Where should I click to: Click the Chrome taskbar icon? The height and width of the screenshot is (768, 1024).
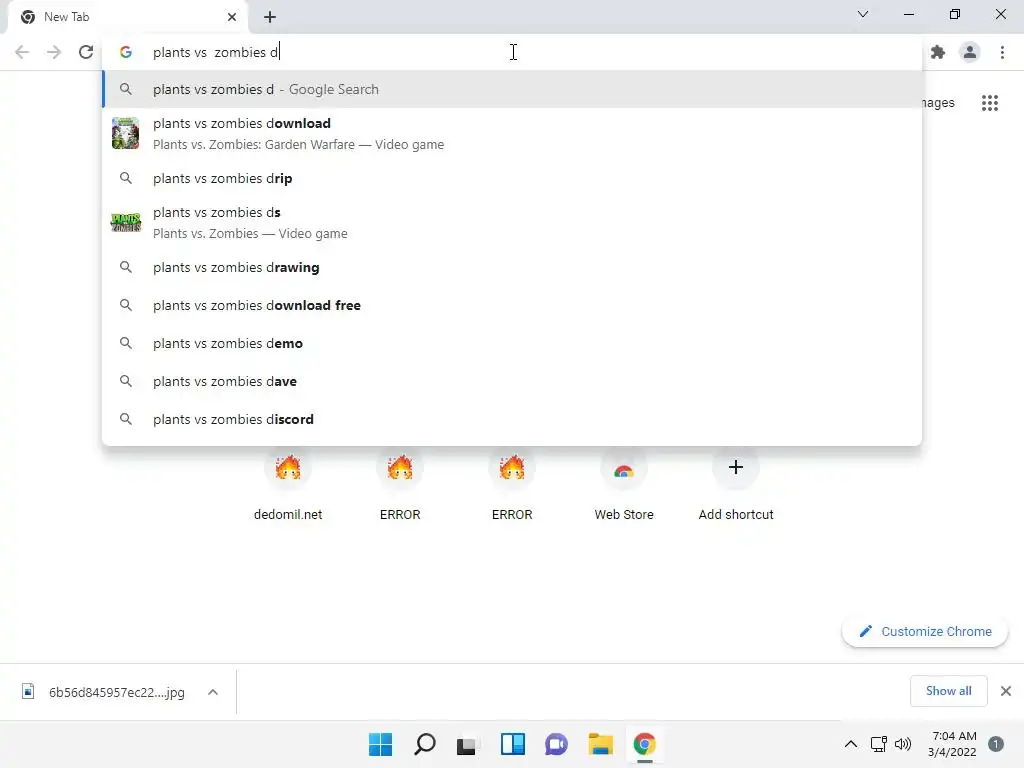pyautogui.click(x=645, y=744)
